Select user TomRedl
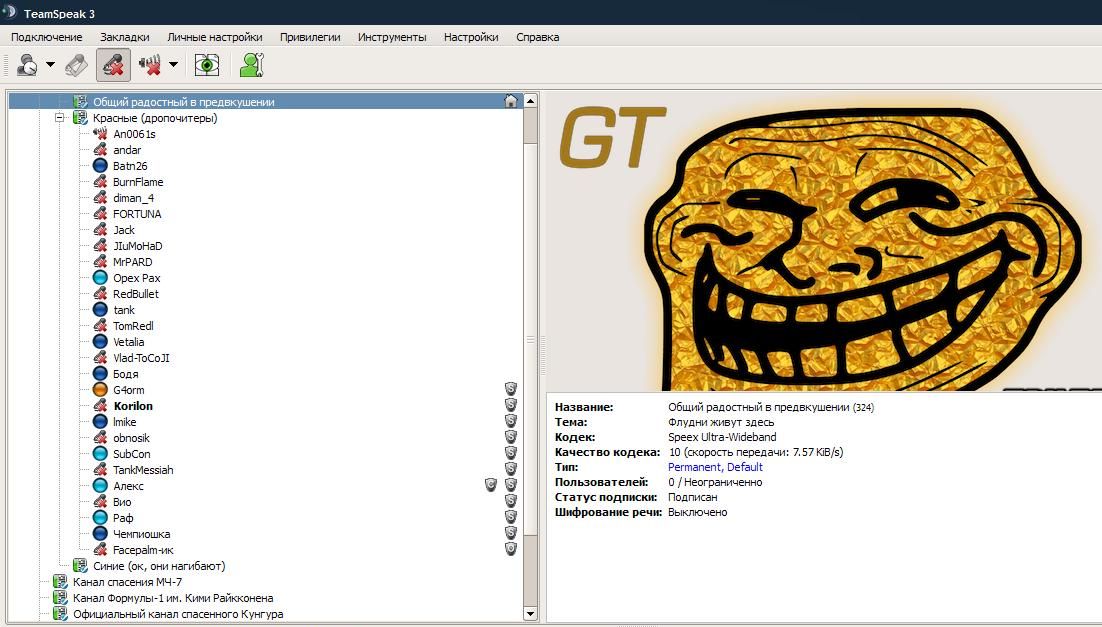1102x627 pixels. pyautogui.click(x=133, y=326)
